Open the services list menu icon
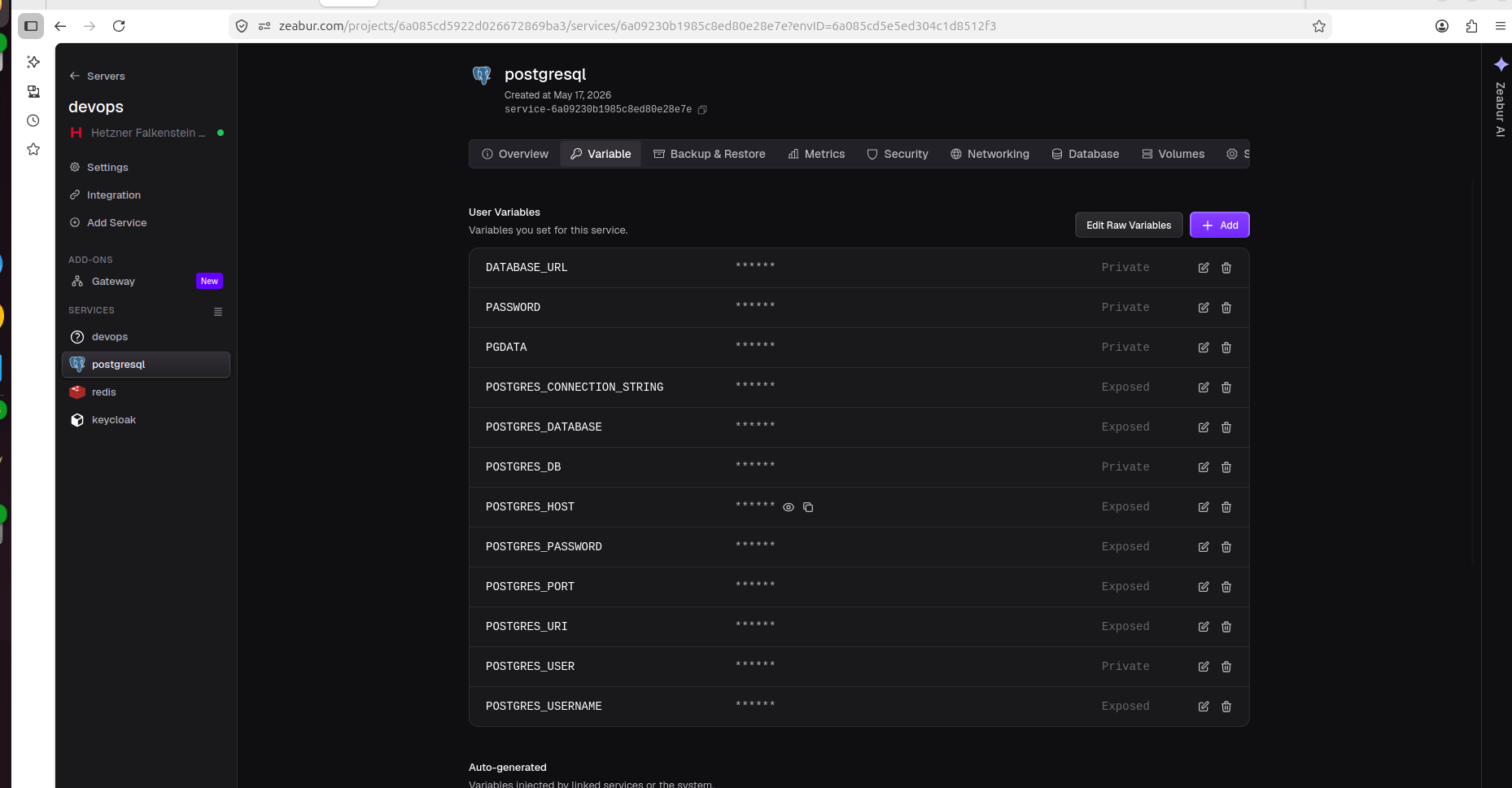This screenshot has width=1512, height=788. pyautogui.click(x=218, y=312)
